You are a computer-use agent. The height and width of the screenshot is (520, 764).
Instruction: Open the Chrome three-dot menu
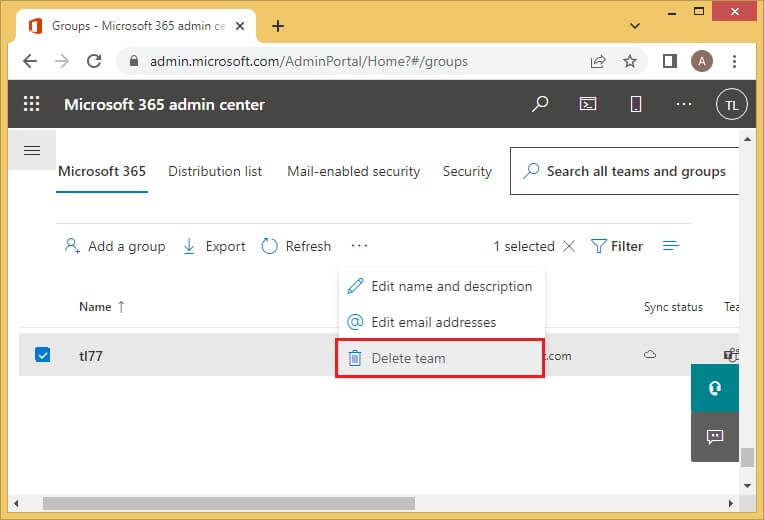point(734,61)
